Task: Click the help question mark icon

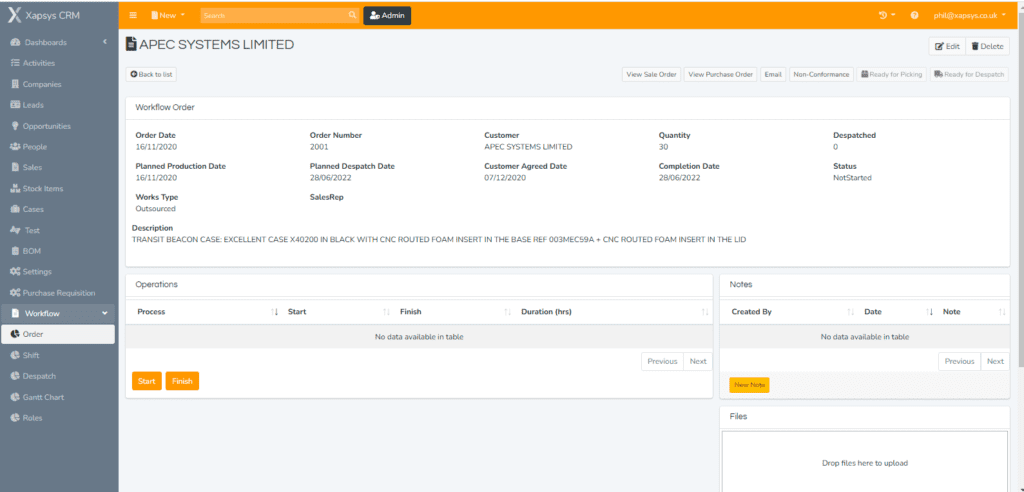Action: point(914,15)
